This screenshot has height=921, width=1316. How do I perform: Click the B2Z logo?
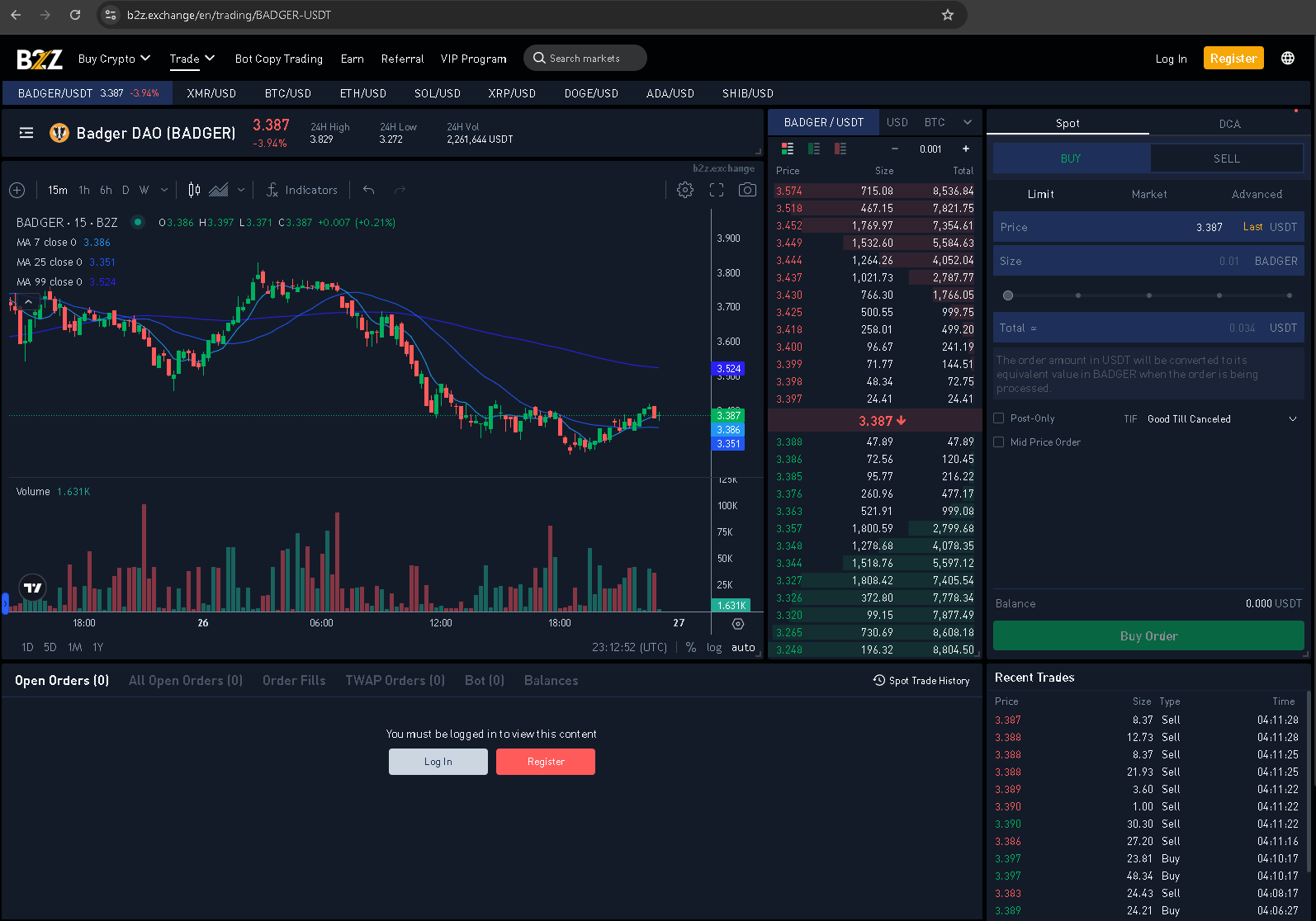click(x=40, y=59)
